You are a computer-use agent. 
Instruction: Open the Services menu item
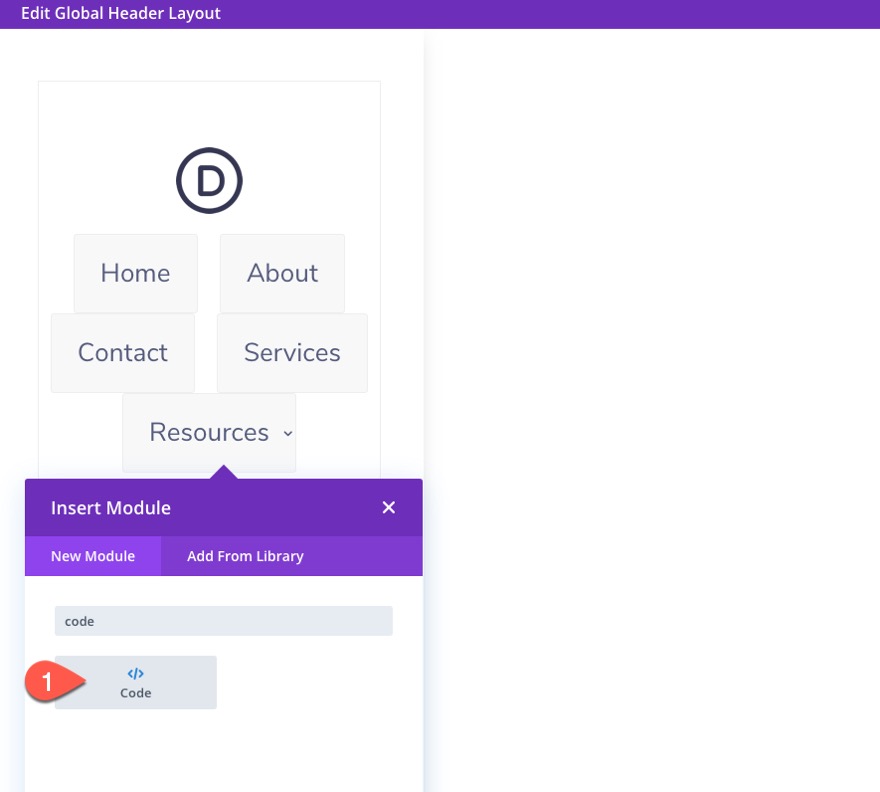[x=292, y=352]
